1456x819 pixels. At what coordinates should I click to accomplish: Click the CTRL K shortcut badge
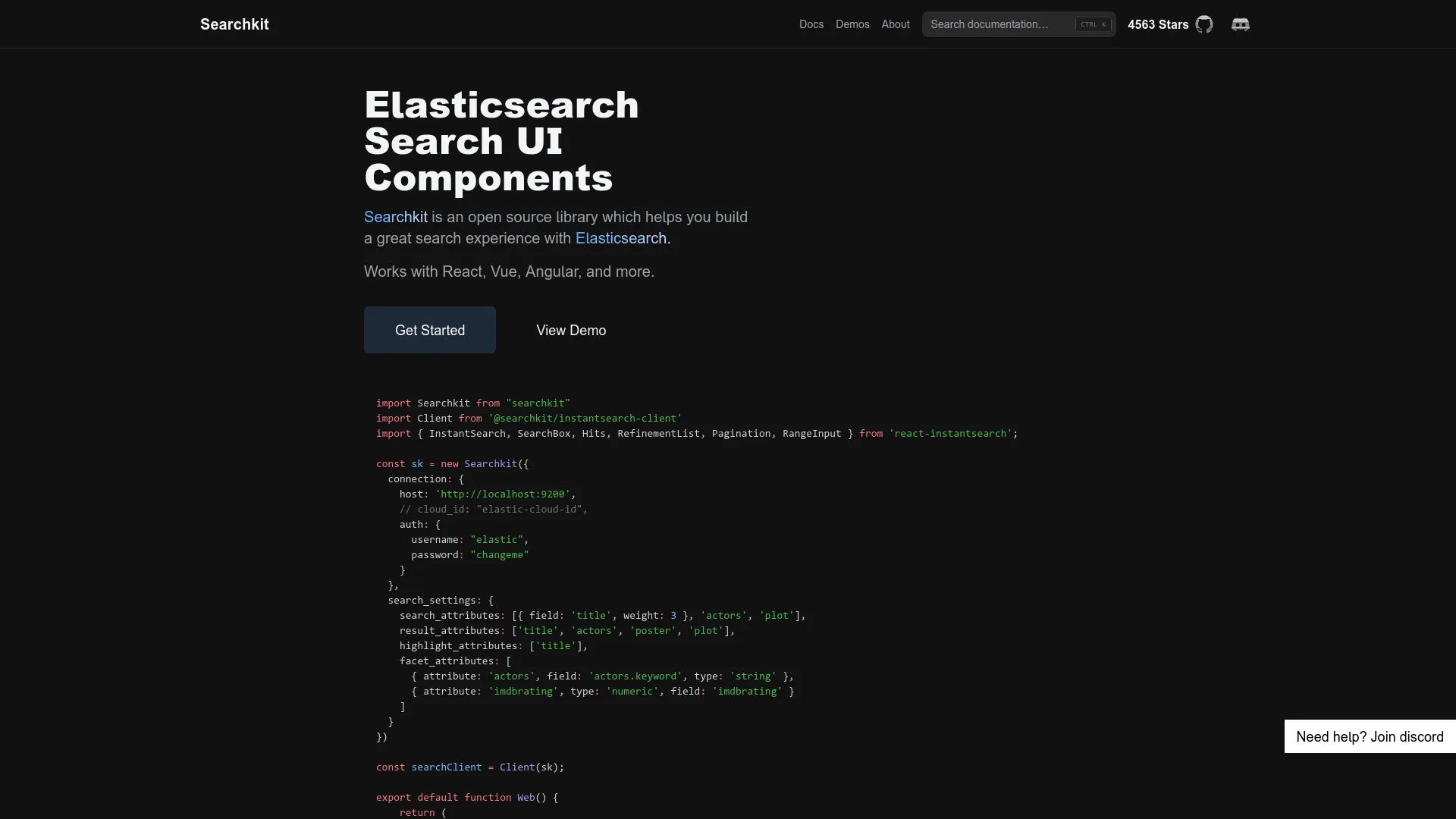click(x=1094, y=24)
